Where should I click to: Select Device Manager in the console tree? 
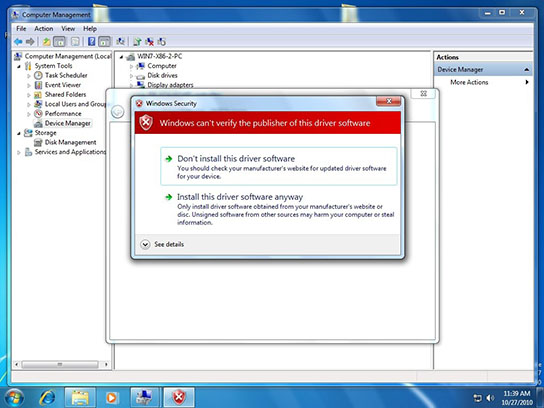tap(68, 123)
